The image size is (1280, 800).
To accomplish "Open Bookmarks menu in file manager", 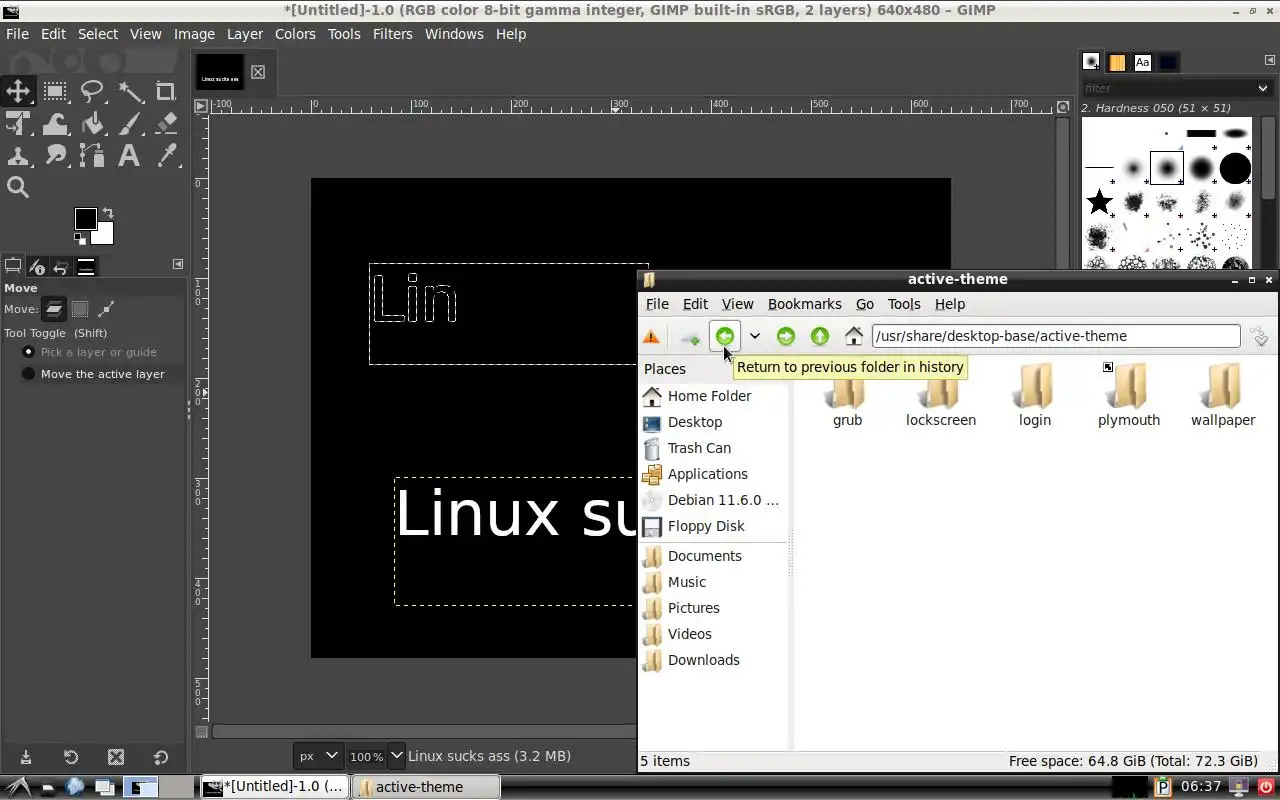I will tap(804, 304).
